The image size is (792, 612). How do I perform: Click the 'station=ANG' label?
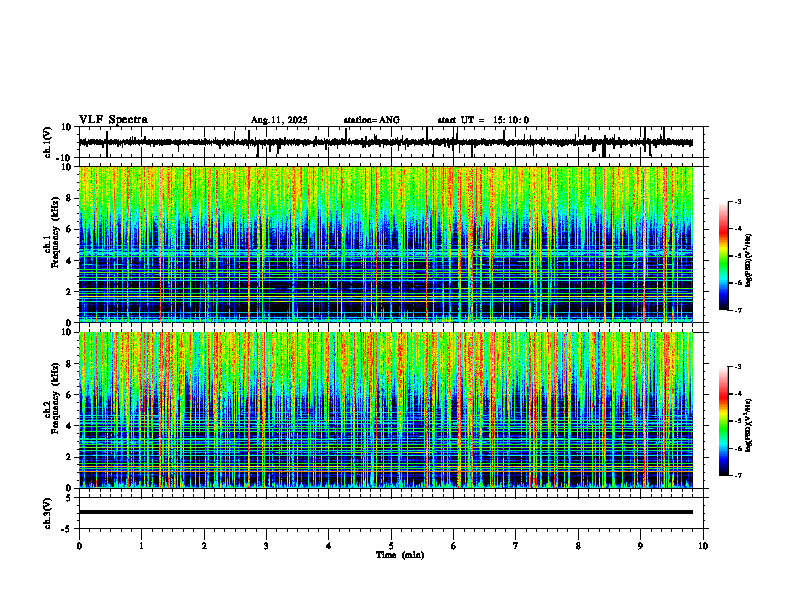click(x=372, y=120)
